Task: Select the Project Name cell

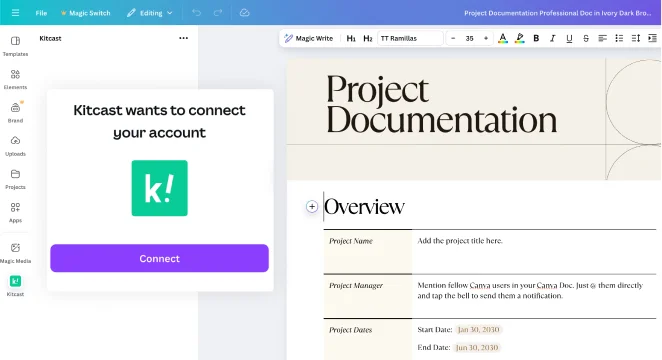Action: pos(368,252)
